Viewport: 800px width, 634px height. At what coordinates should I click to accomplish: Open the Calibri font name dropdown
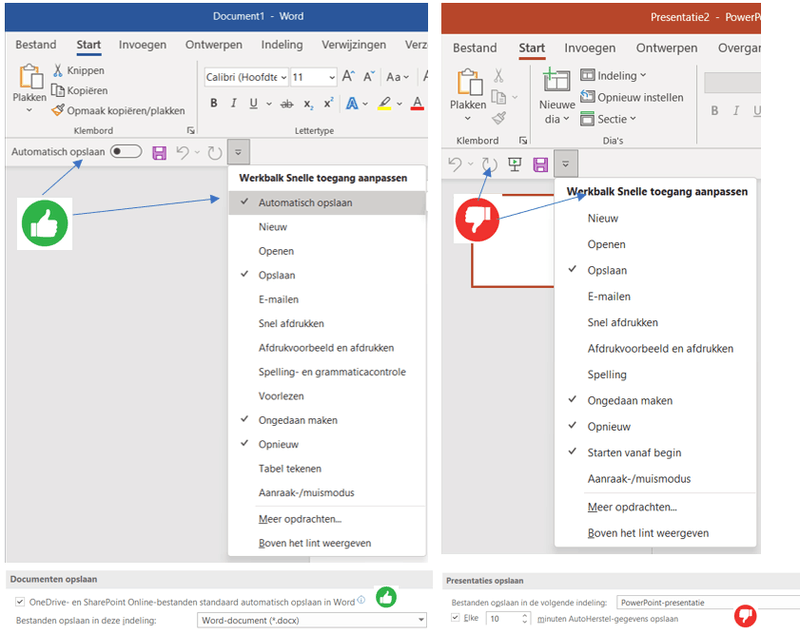pos(283,78)
